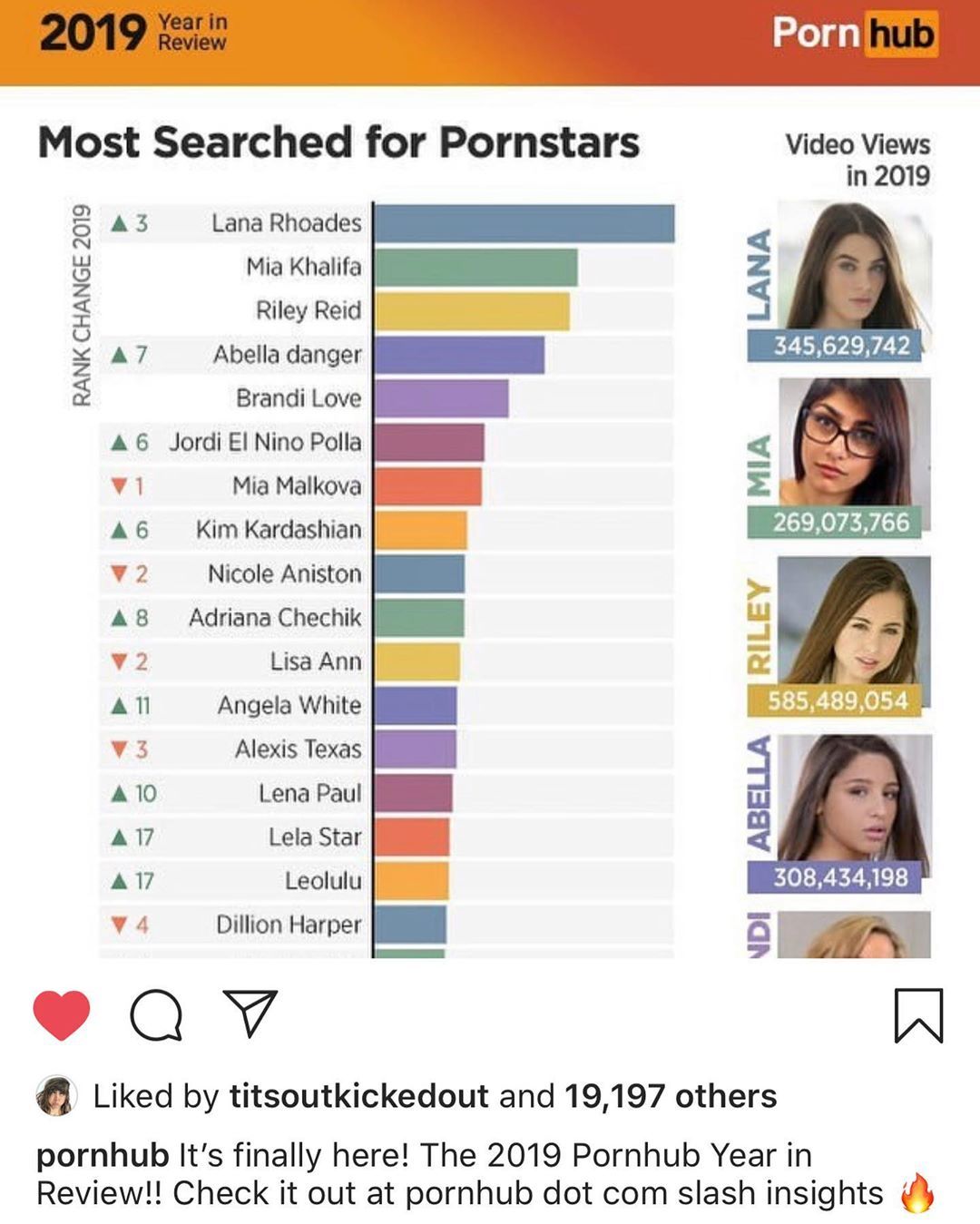Tap the LANA portrait thumbnail
Screen dimensions: 980x1224
(x=855, y=265)
